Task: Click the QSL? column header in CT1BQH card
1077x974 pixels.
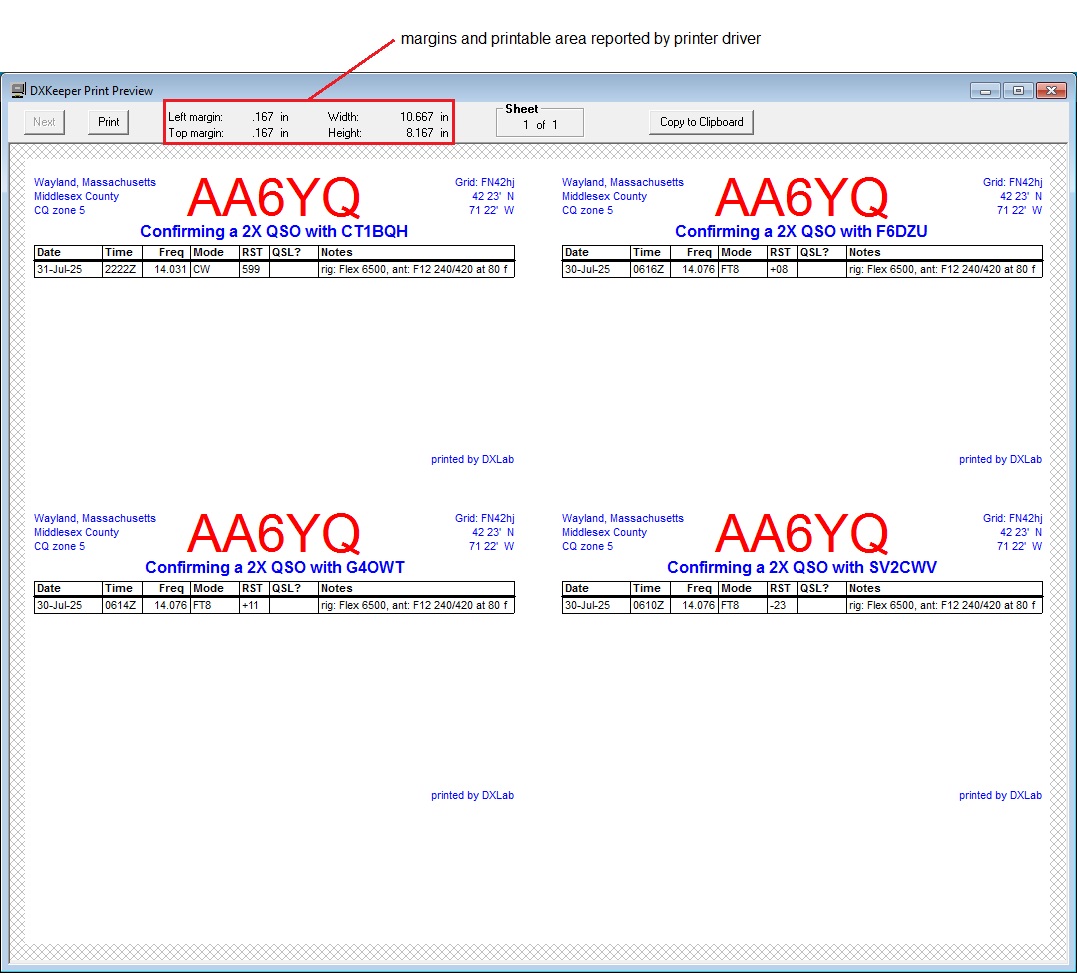Action: 293,252
